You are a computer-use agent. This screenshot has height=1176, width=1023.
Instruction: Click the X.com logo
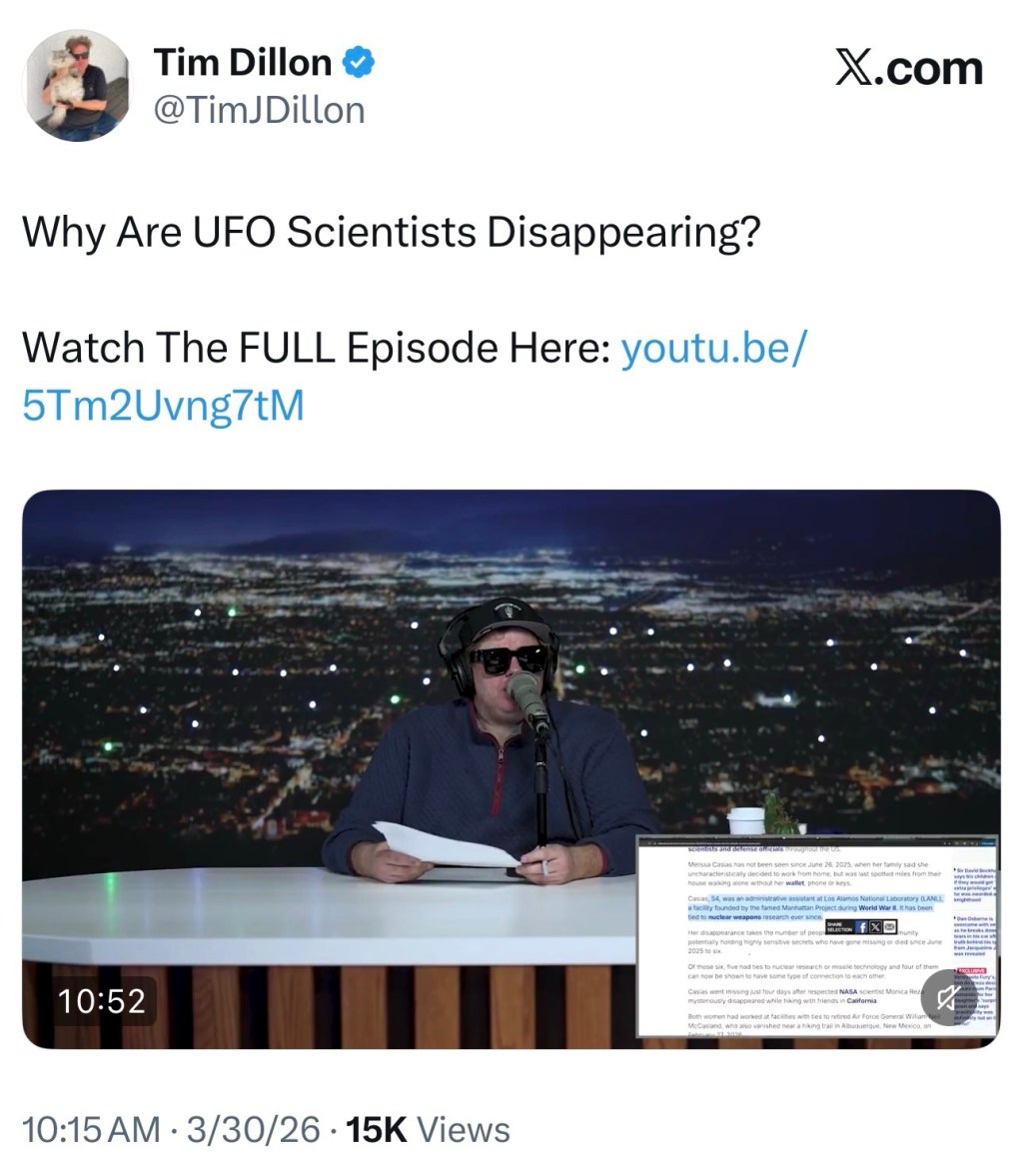click(x=908, y=68)
